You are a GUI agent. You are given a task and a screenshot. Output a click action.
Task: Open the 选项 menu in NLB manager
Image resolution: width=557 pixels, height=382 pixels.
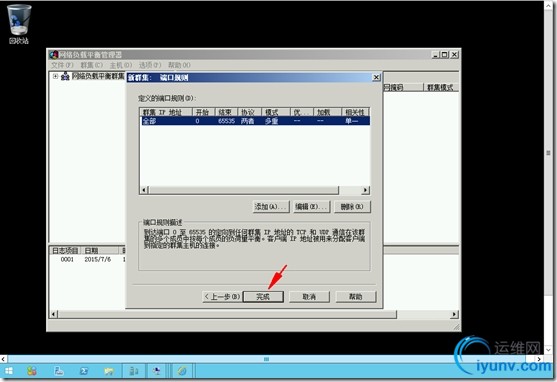click(150, 65)
